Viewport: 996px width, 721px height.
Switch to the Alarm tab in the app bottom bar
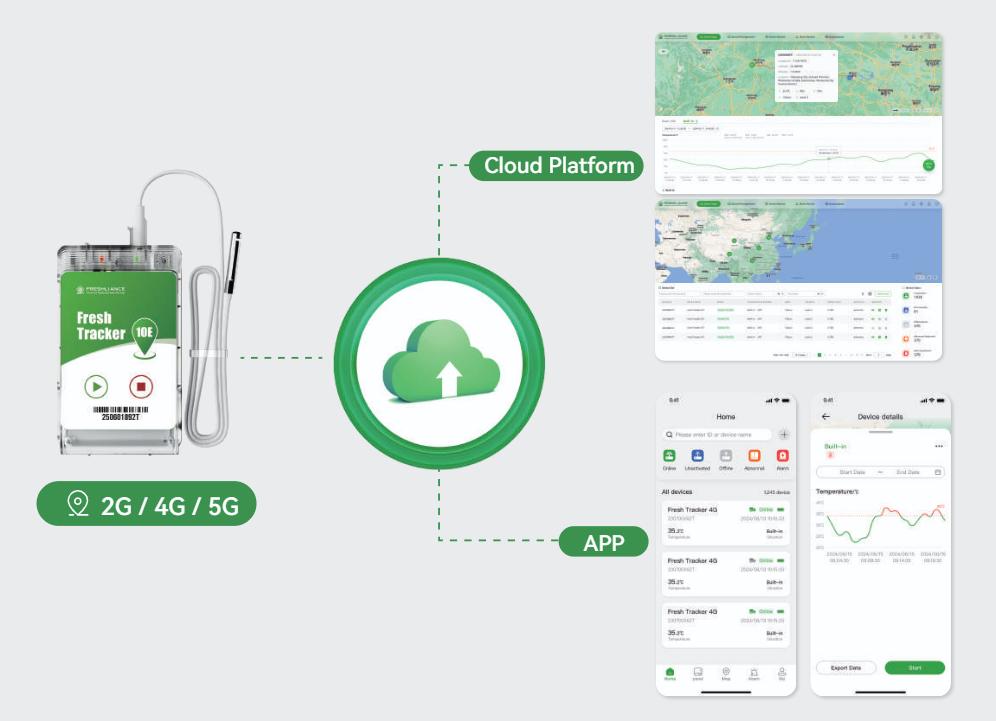(x=754, y=674)
